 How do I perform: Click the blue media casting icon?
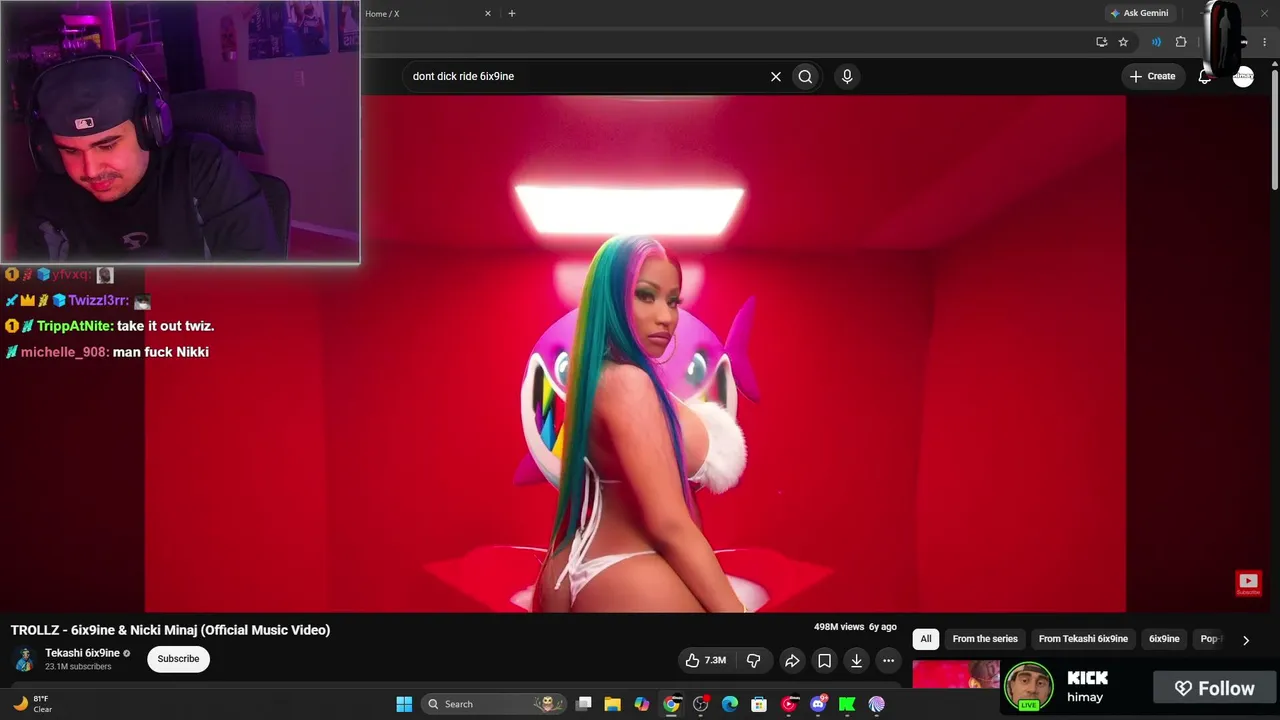(x=1156, y=42)
